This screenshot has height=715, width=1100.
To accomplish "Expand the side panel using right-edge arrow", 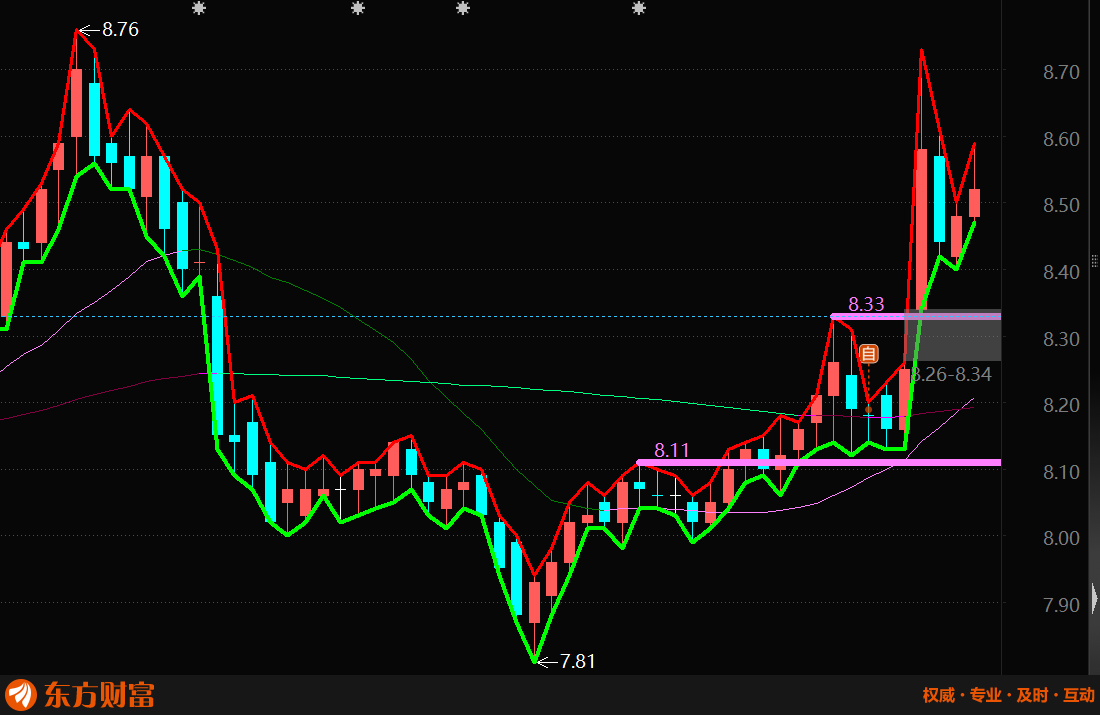I will coord(1095,598).
